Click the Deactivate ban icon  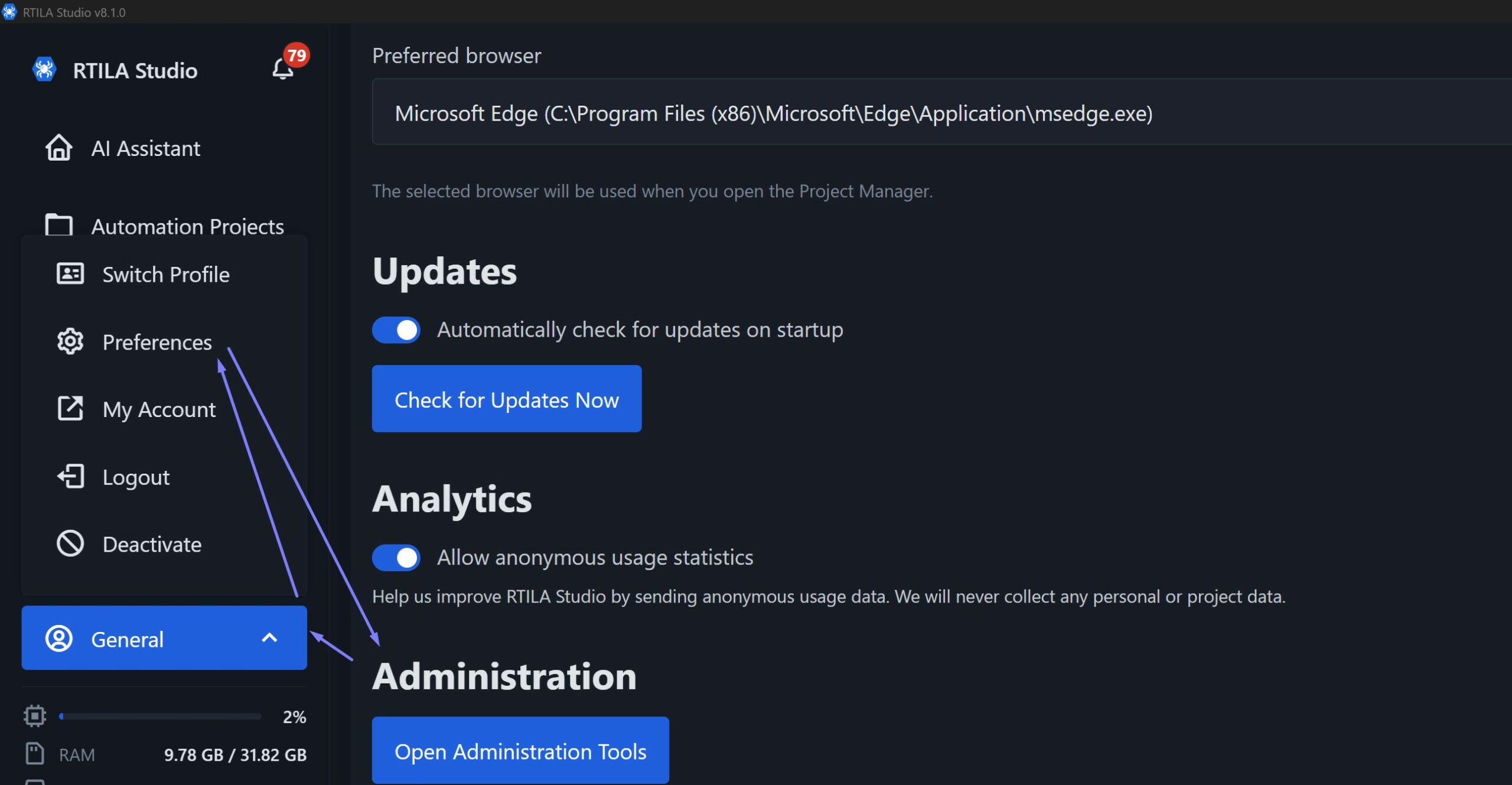coord(70,543)
